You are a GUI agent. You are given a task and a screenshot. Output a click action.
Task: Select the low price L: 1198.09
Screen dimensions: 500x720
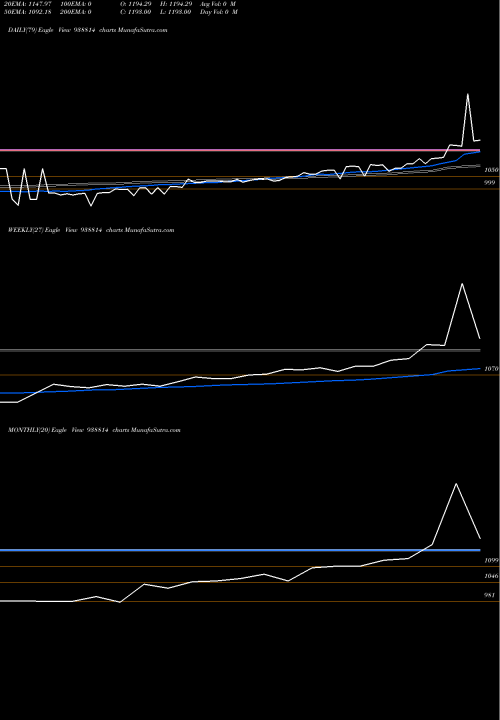[176, 12]
